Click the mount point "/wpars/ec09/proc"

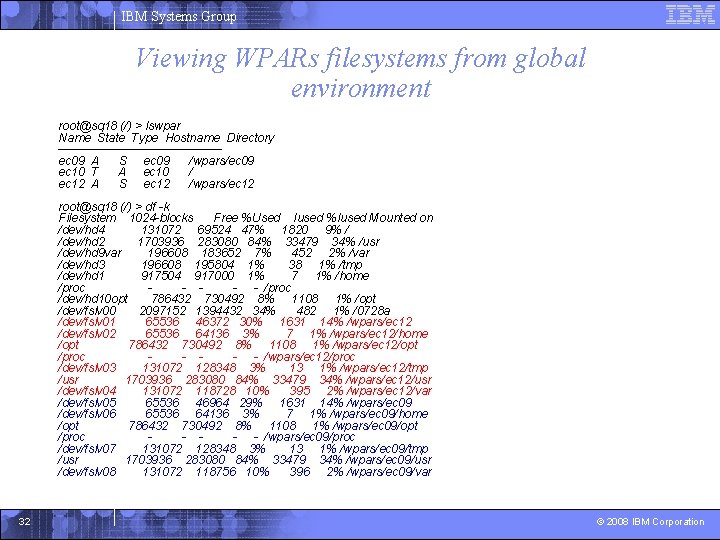pyautogui.click(x=309, y=437)
